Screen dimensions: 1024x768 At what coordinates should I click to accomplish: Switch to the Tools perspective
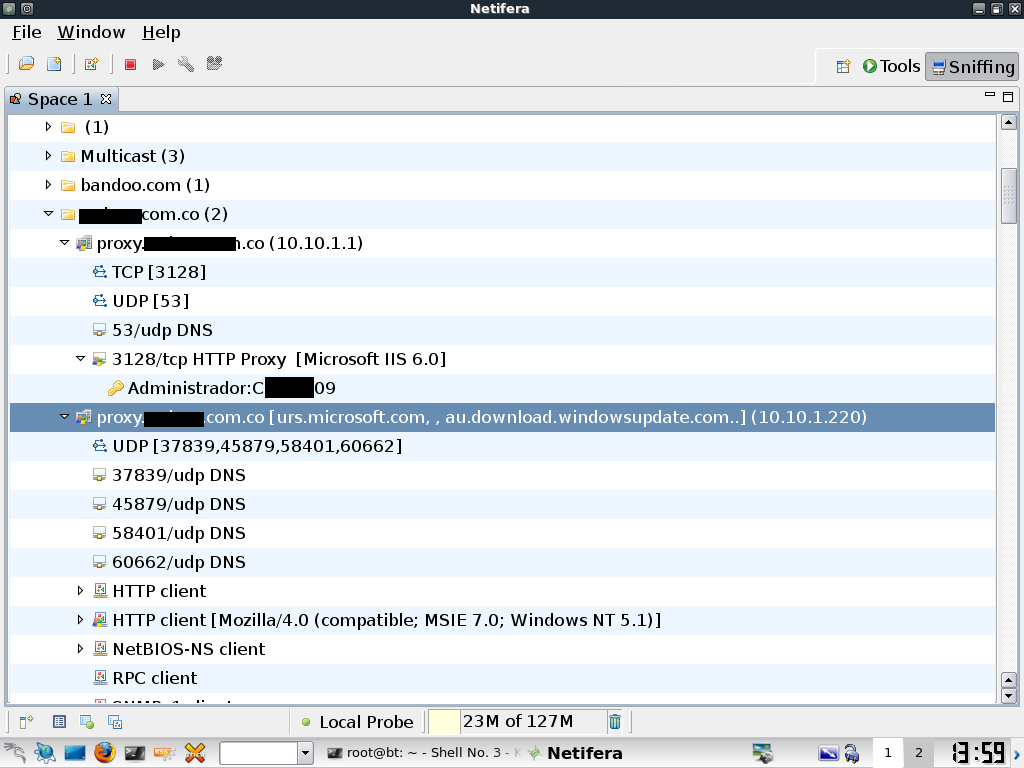tap(891, 67)
